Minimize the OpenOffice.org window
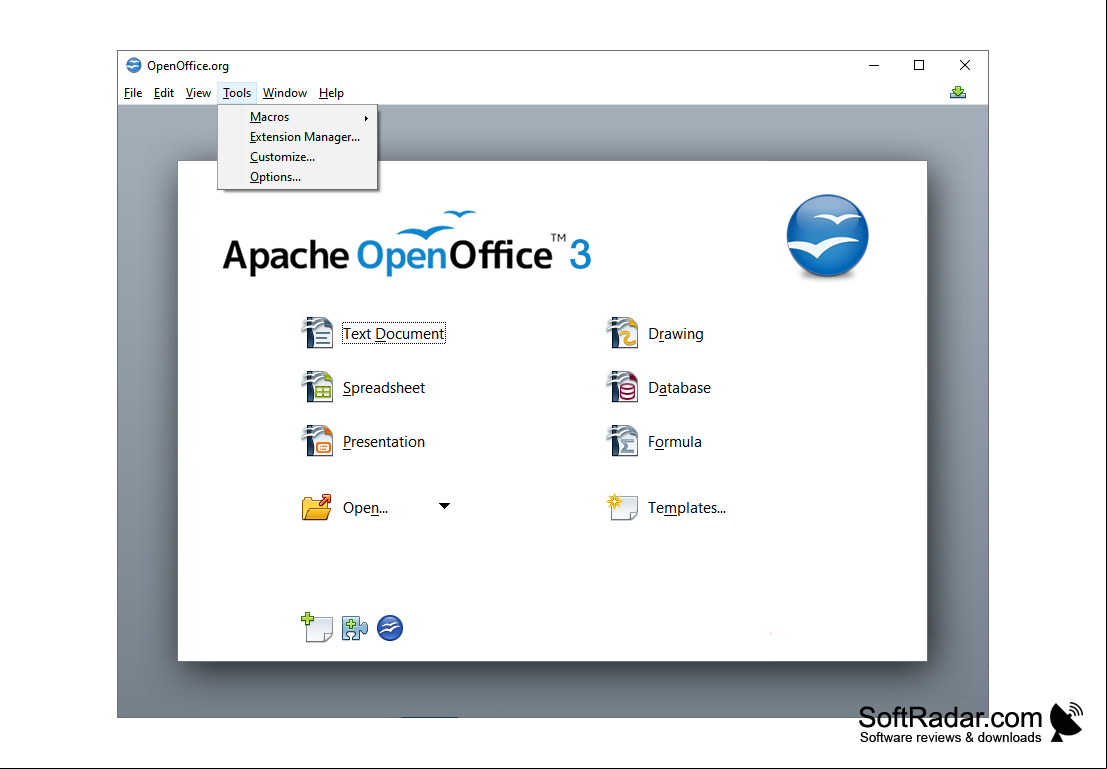The image size is (1107, 769). [x=873, y=65]
